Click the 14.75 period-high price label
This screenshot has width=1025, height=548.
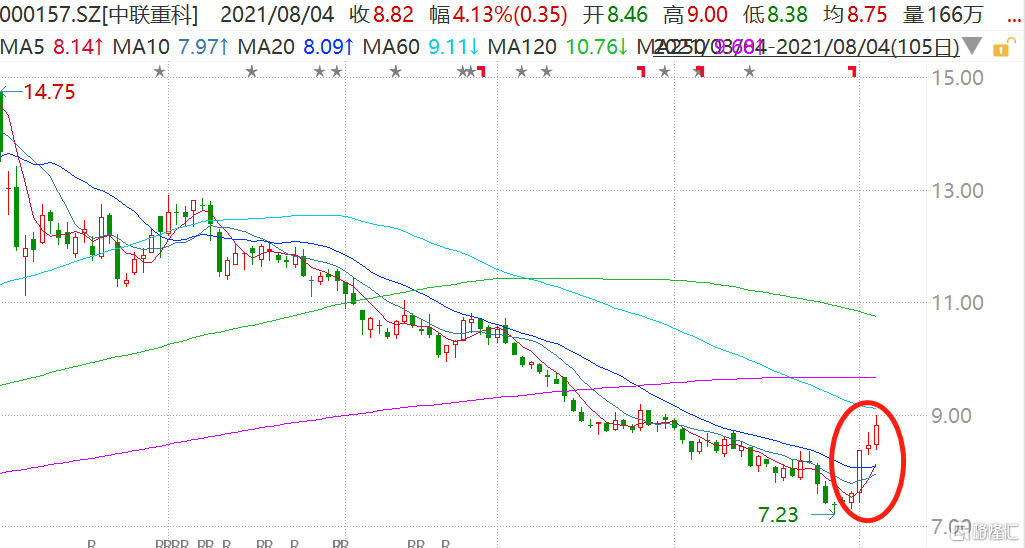(50, 92)
